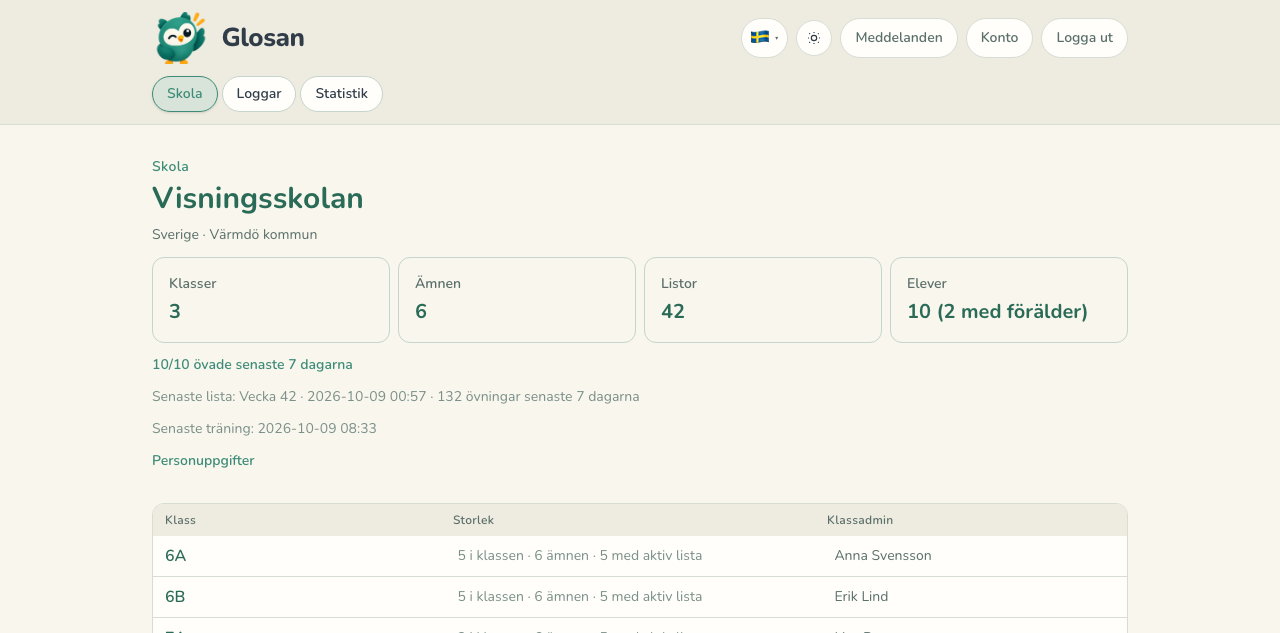This screenshot has width=1280, height=633.
Task: Open class 6A from the table
Action: 175,556
